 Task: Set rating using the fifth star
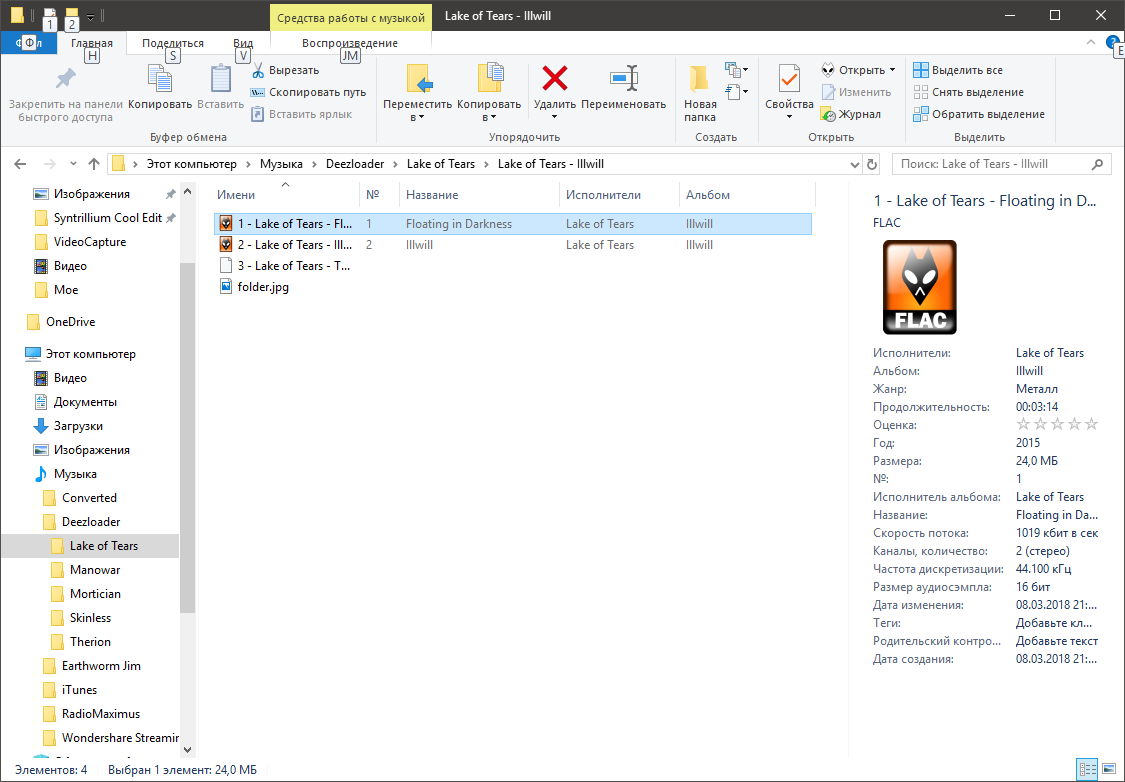(1091, 424)
